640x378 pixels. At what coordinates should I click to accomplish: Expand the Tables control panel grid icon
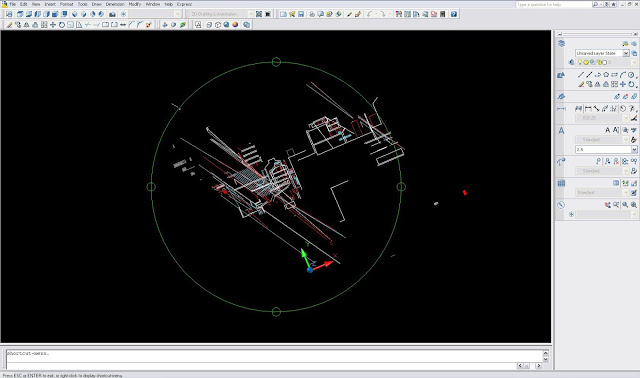click(562, 183)
